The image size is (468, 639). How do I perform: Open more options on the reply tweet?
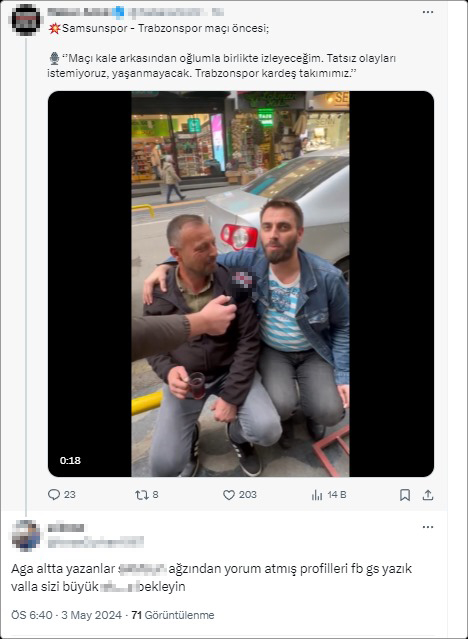(428, 527)
